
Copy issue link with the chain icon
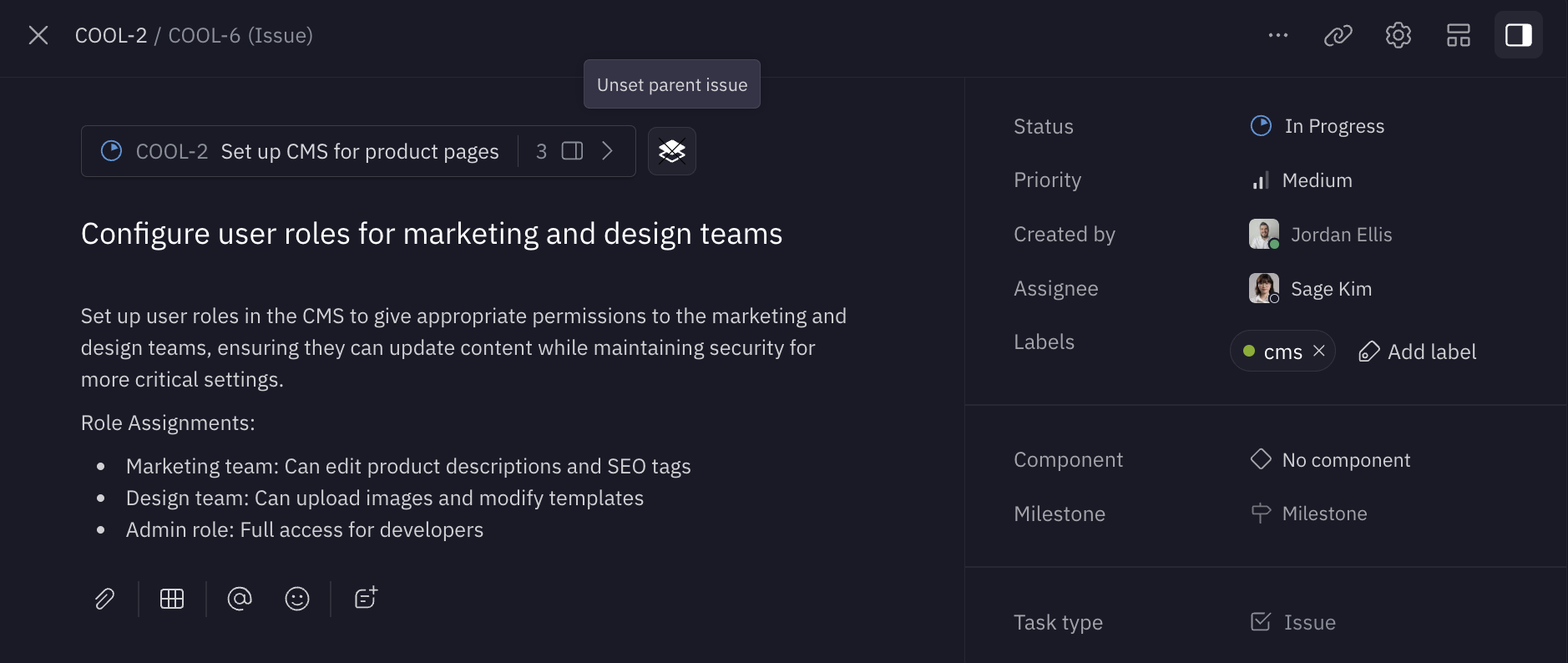click(x=1338, y=35)
